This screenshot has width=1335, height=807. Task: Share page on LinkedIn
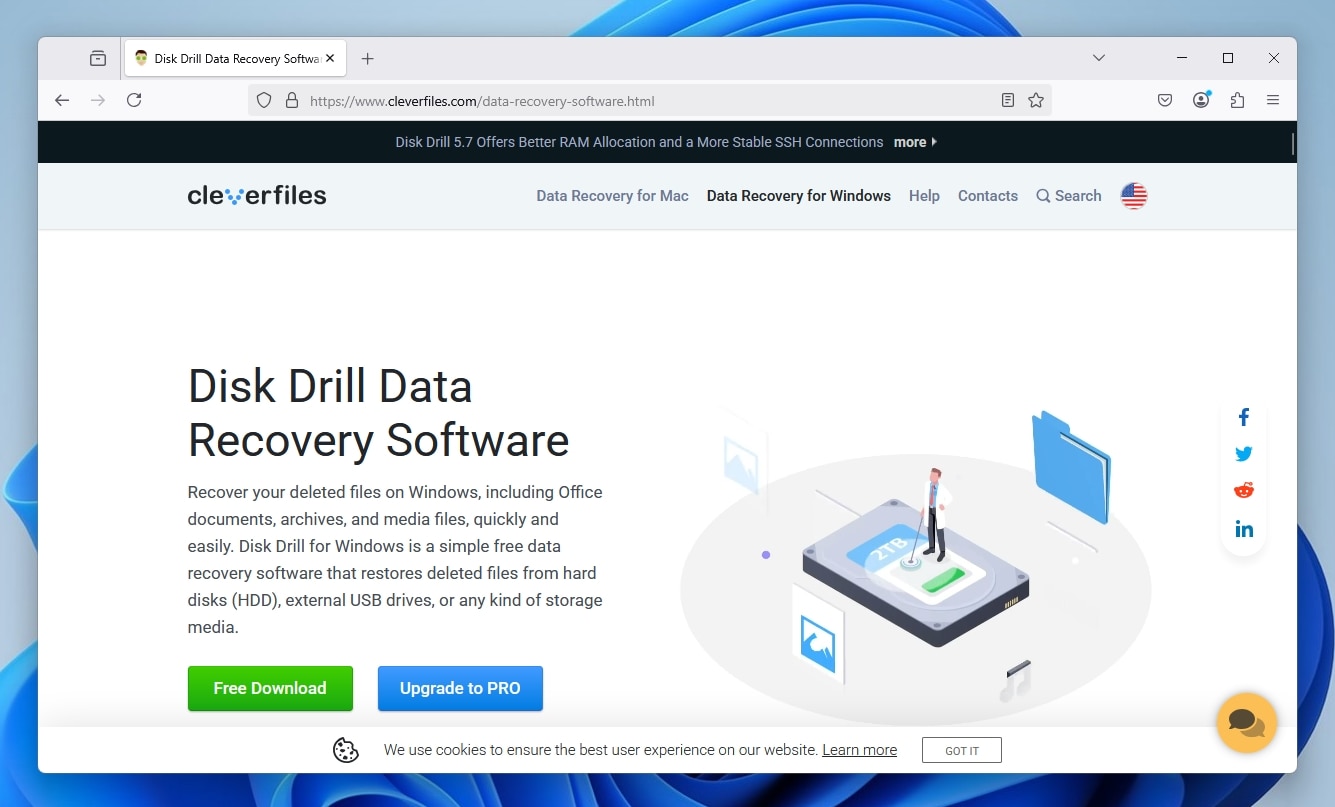1244,529
